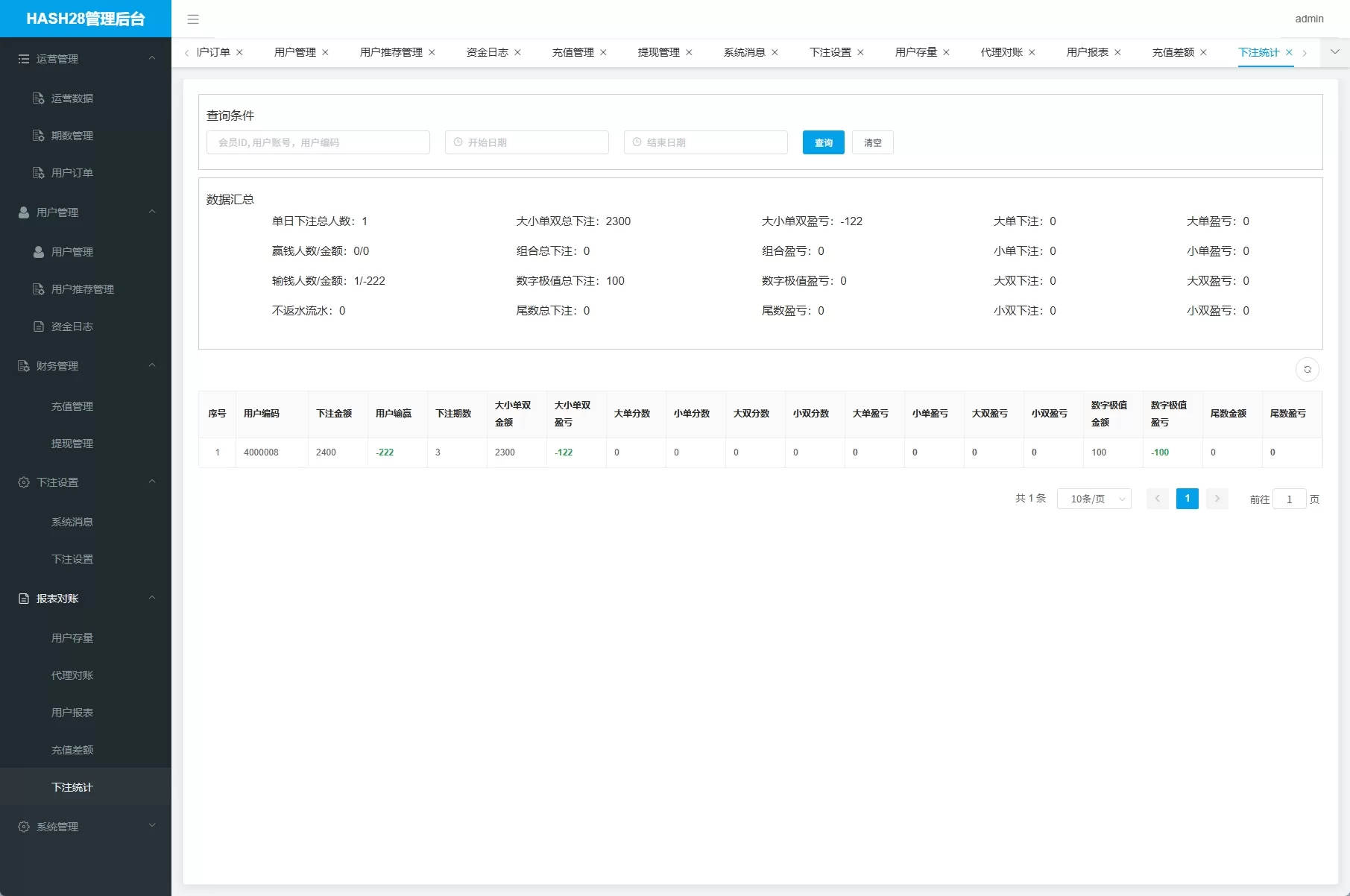Image resolution: width=1350 pixels, height=896 pixels.
Task: Click the 资金日志 document icon in sidebar
Action: [38, 326]
